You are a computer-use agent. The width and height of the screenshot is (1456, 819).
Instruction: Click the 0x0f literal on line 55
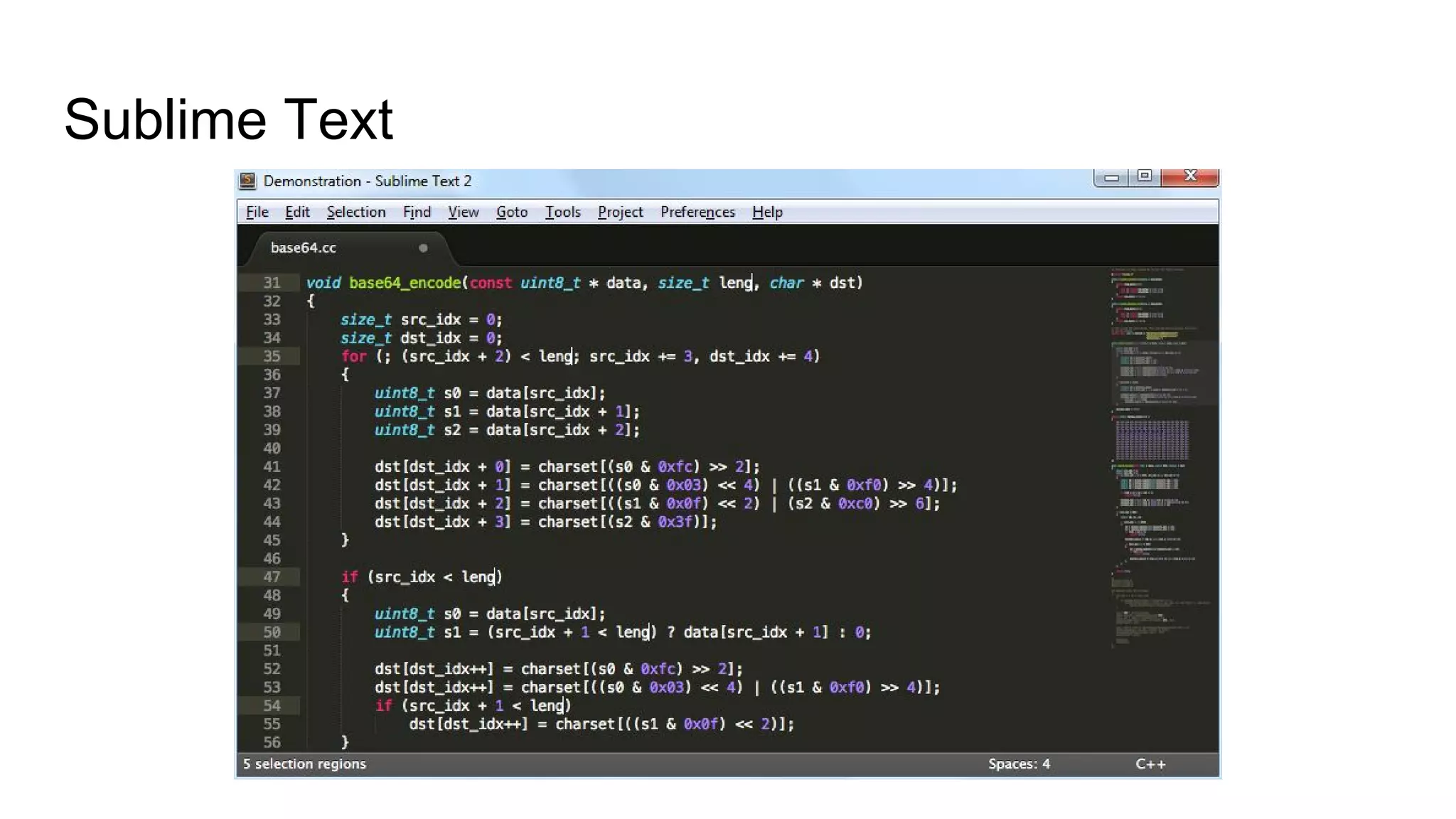[701, 724]
